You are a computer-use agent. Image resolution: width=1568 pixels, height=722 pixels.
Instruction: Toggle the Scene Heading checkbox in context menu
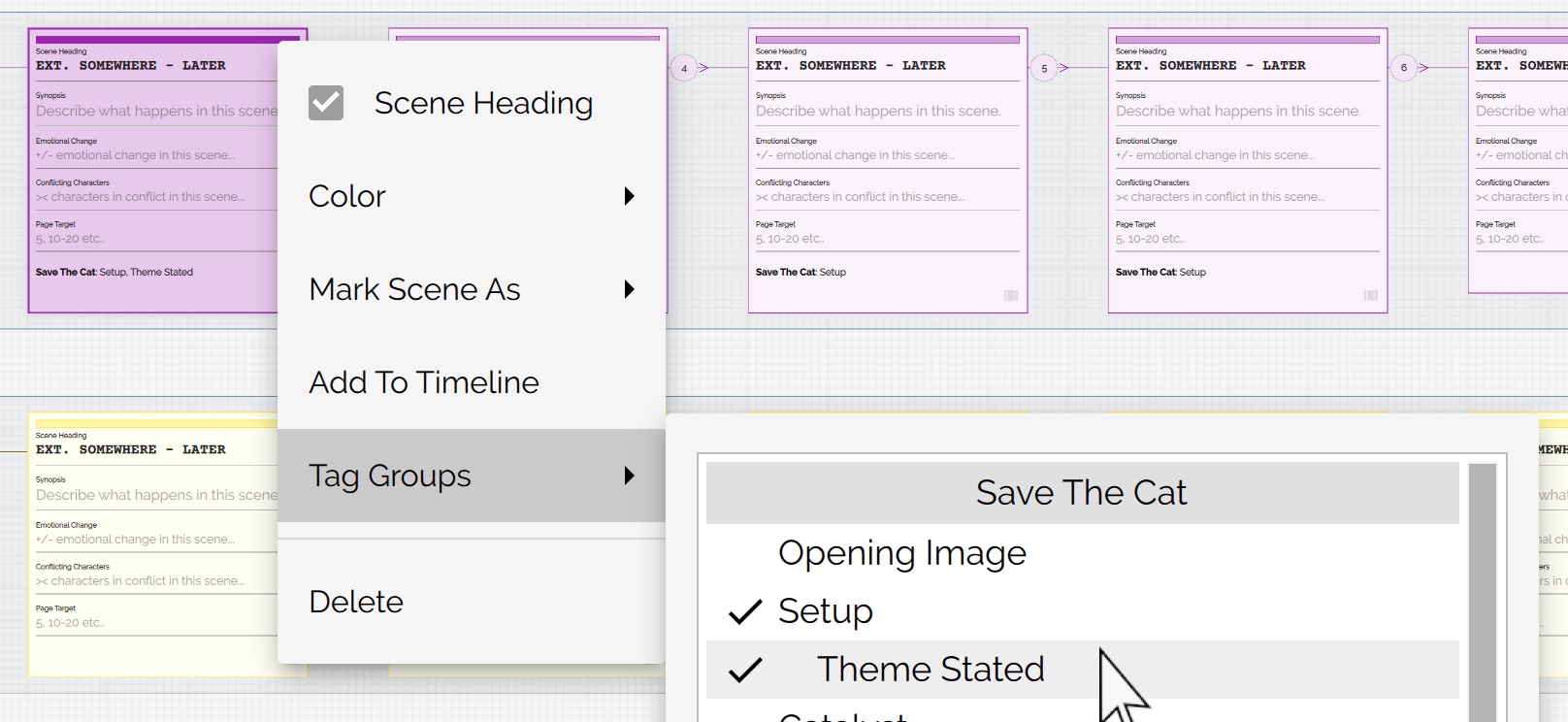tap(326, 103)
